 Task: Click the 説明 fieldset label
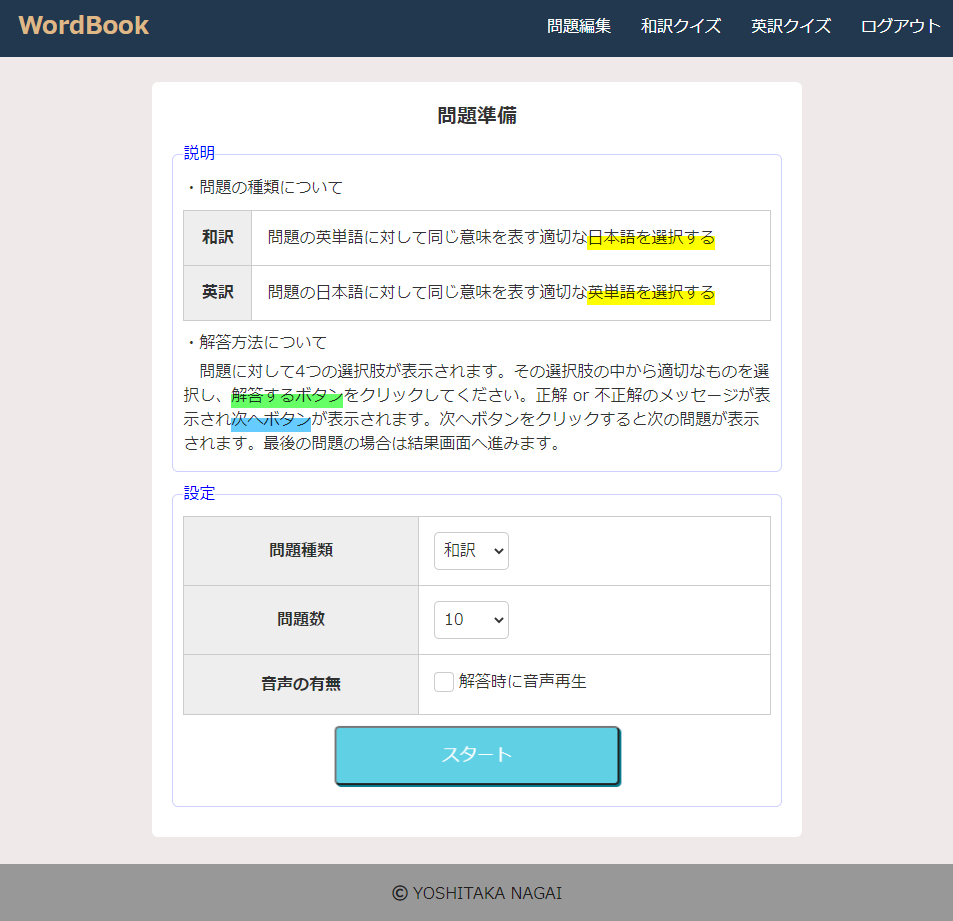click(197, 153)
